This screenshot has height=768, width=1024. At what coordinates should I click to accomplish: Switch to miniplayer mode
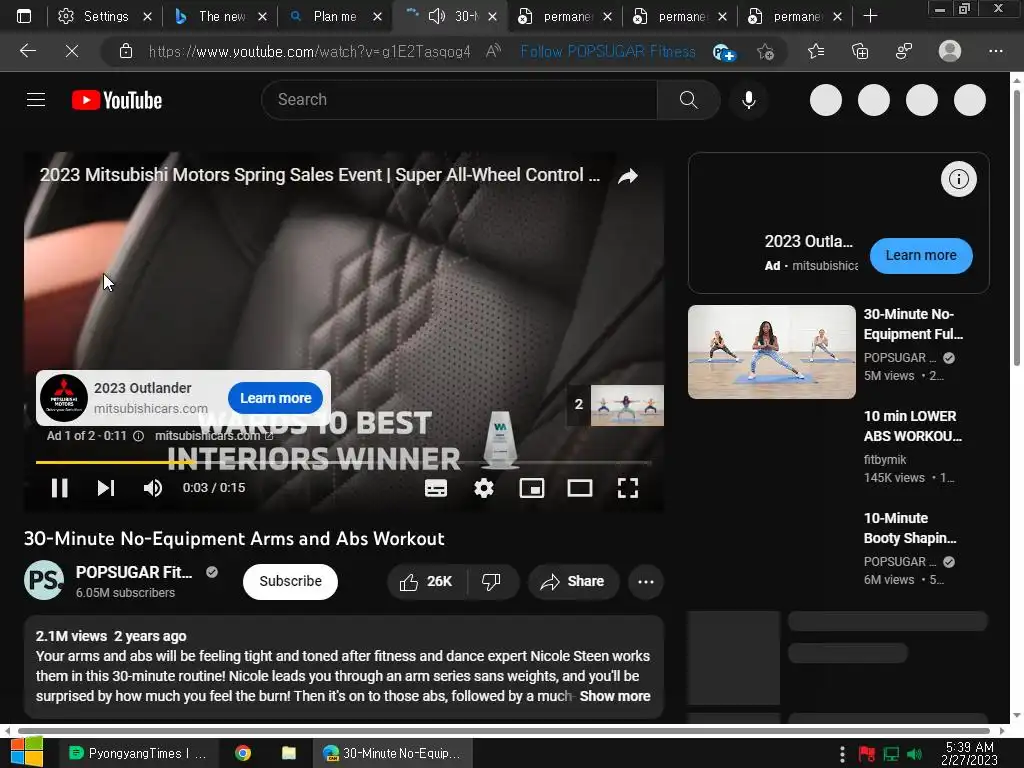point(532,488)
